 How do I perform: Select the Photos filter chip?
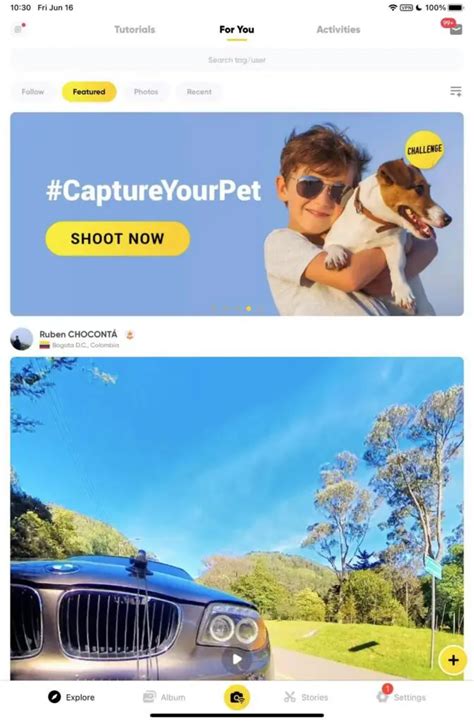point(146,92)
